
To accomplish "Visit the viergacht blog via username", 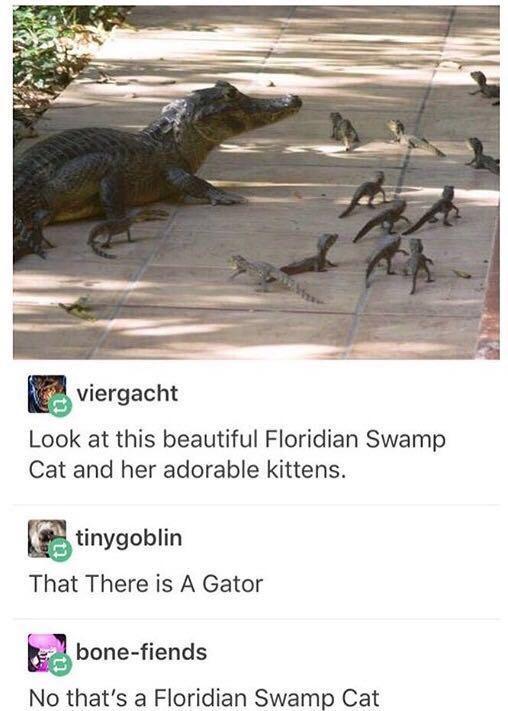I will coord(127,394).
